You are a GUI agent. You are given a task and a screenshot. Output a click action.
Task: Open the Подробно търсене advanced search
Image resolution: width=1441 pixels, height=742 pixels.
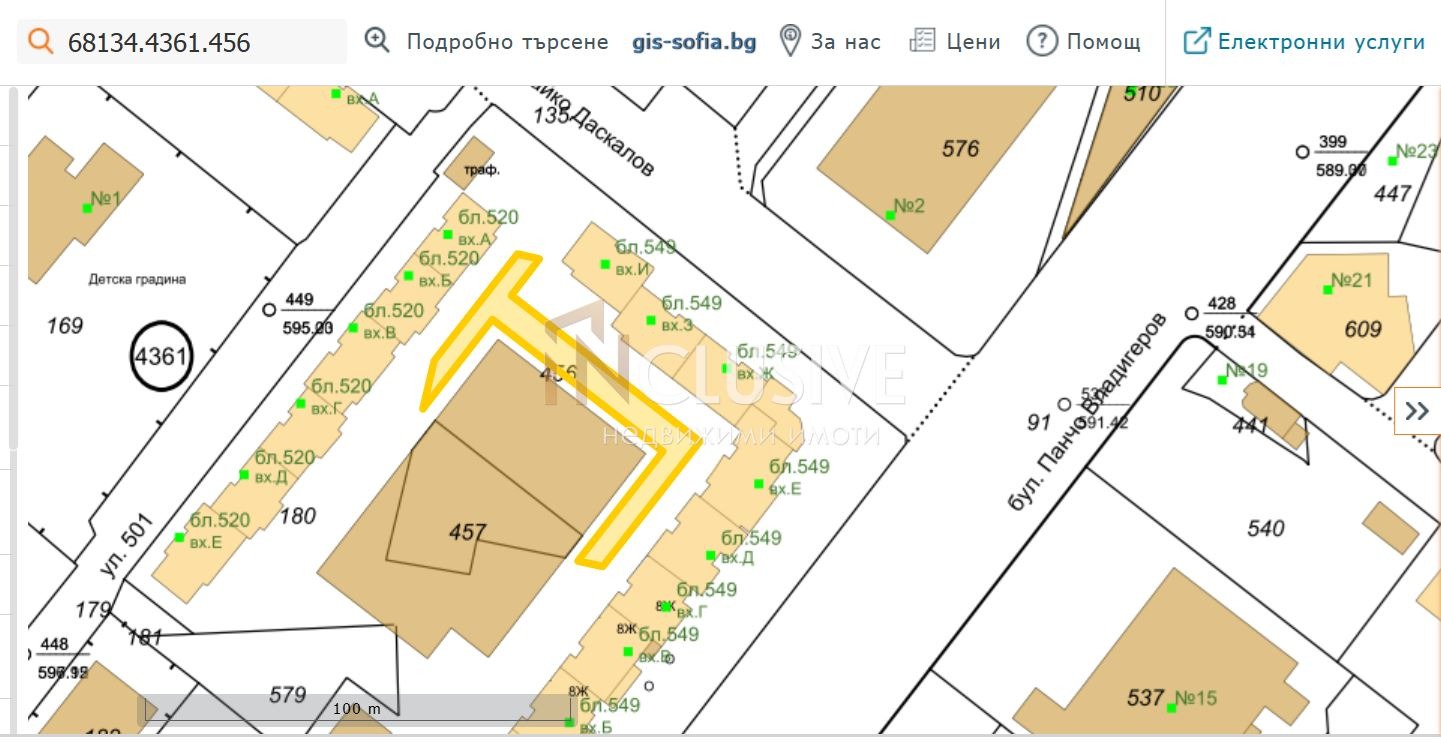pyautogui.click(x=507, y=42)
